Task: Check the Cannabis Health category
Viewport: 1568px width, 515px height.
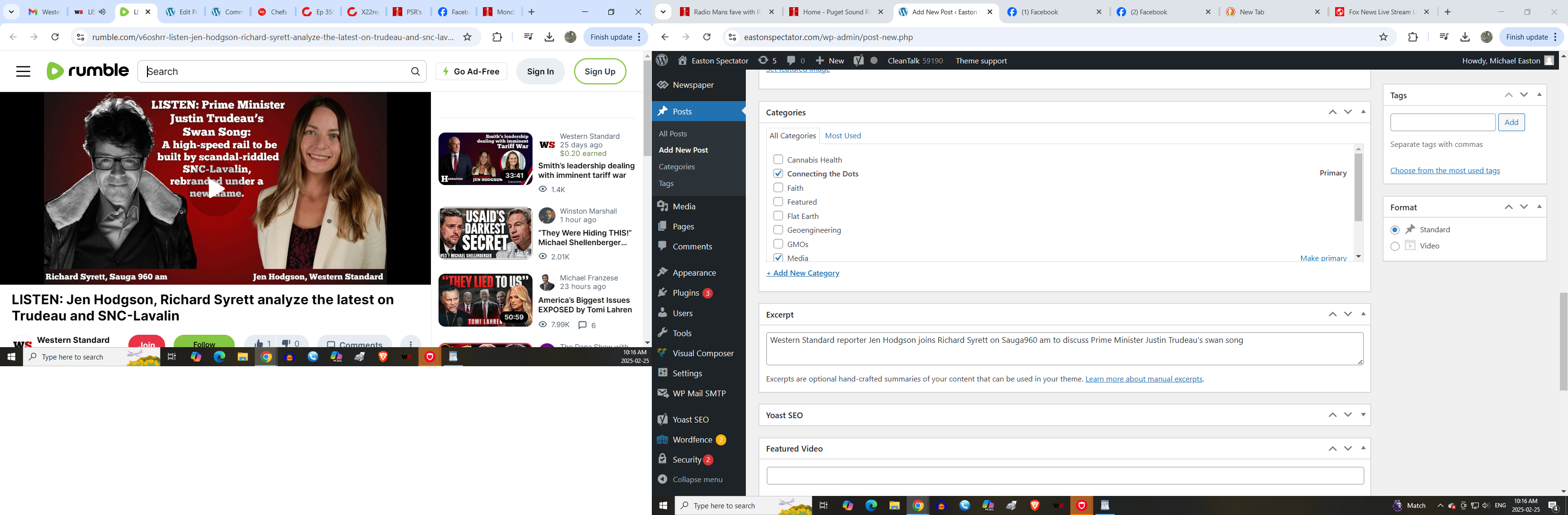Action: click(x=778, y=159)
